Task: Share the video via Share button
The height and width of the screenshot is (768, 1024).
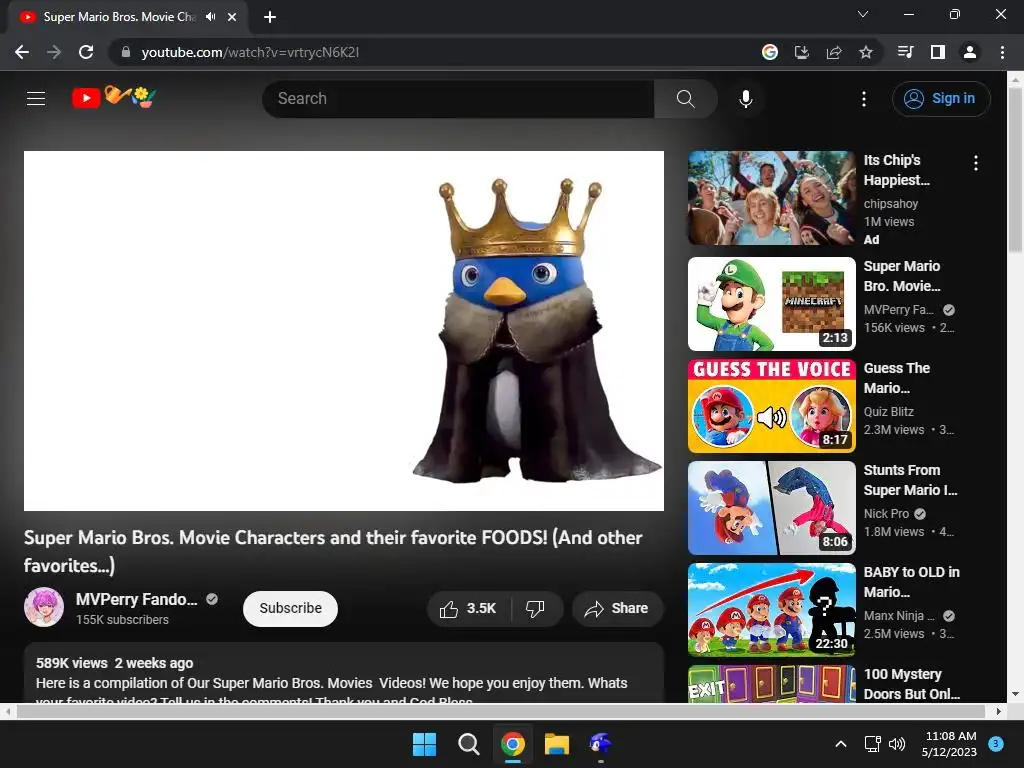Action: click(x=616, y=609)
